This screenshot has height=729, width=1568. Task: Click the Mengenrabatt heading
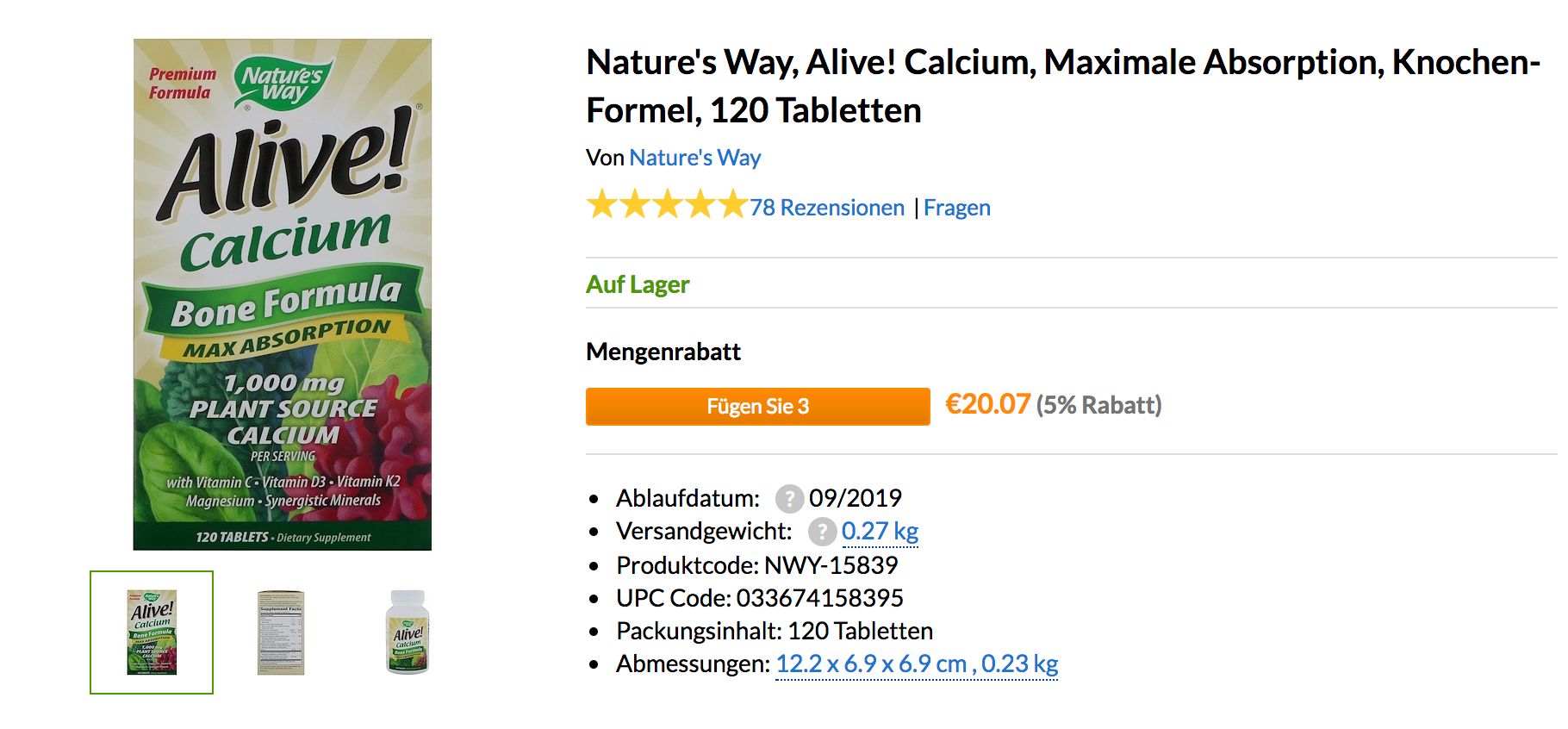pos(663,352)
